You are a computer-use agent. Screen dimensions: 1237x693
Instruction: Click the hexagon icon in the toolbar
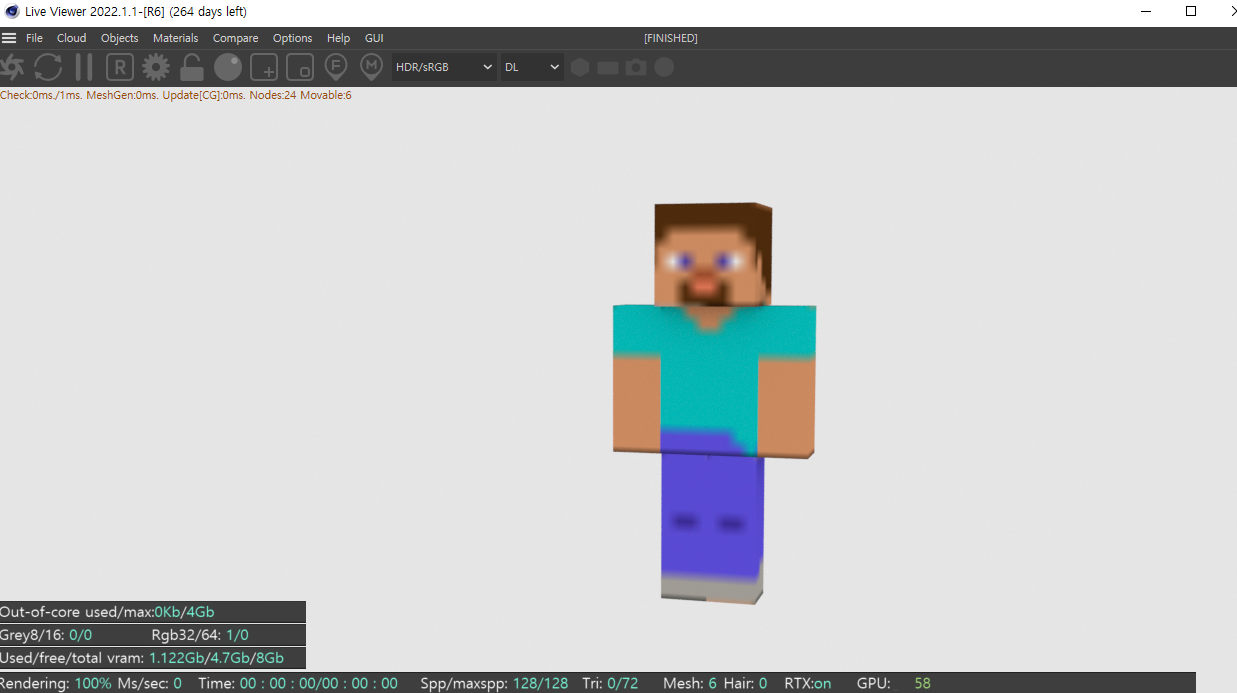coord(580,67)
